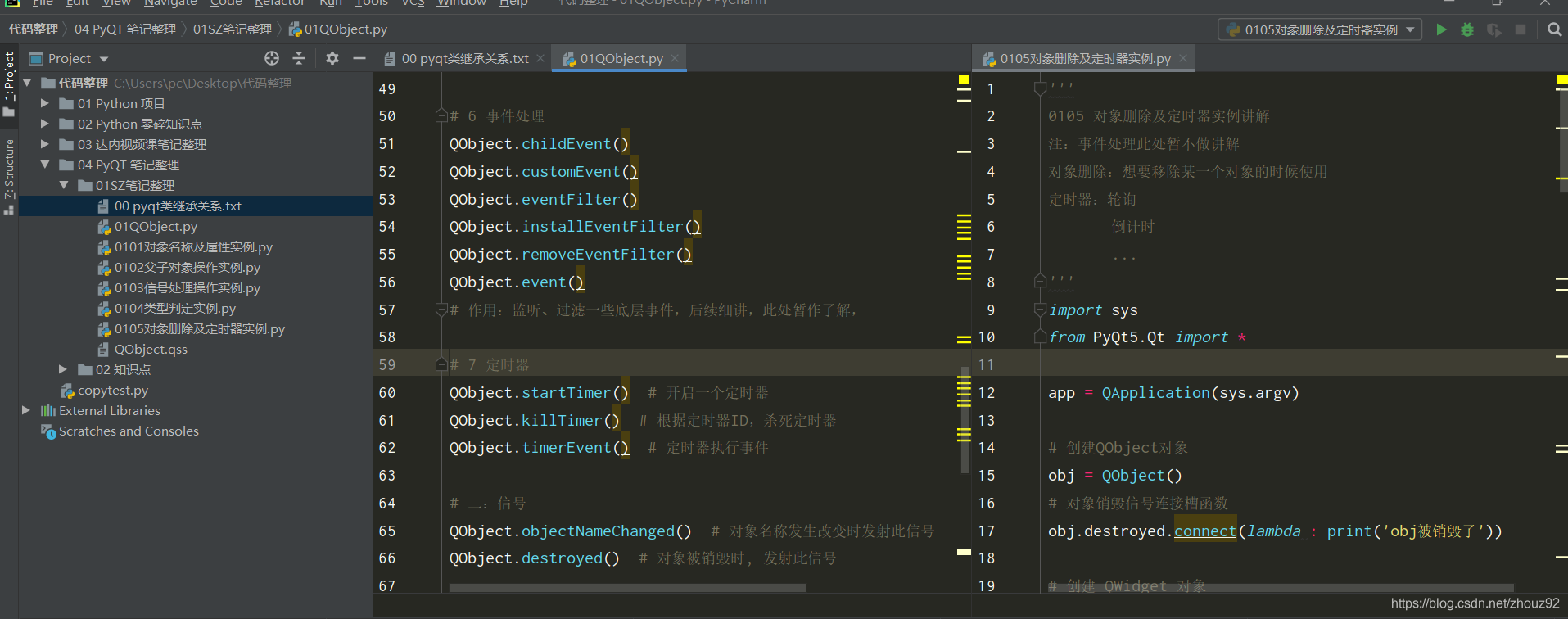
Task: Click 代码整理 in the breadcrumb bar
Action: [34, 29]
